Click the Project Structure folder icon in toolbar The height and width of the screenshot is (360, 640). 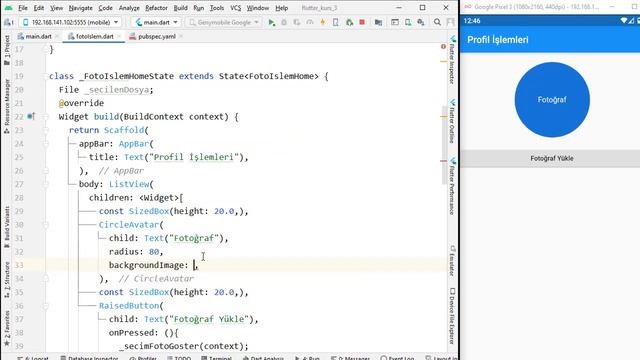(x=378, y=22)
